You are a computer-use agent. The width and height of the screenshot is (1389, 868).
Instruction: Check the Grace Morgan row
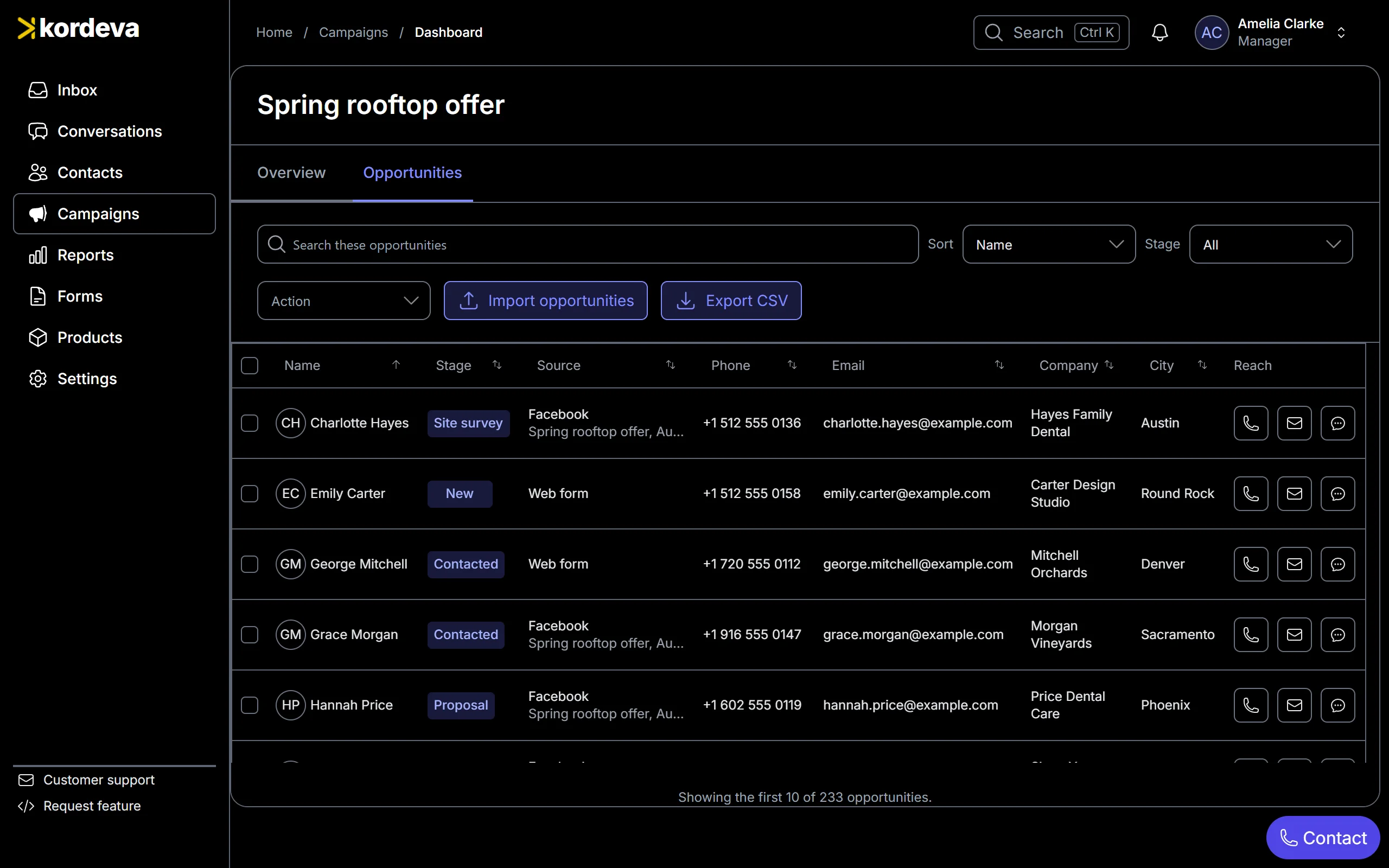pos(250,635)
